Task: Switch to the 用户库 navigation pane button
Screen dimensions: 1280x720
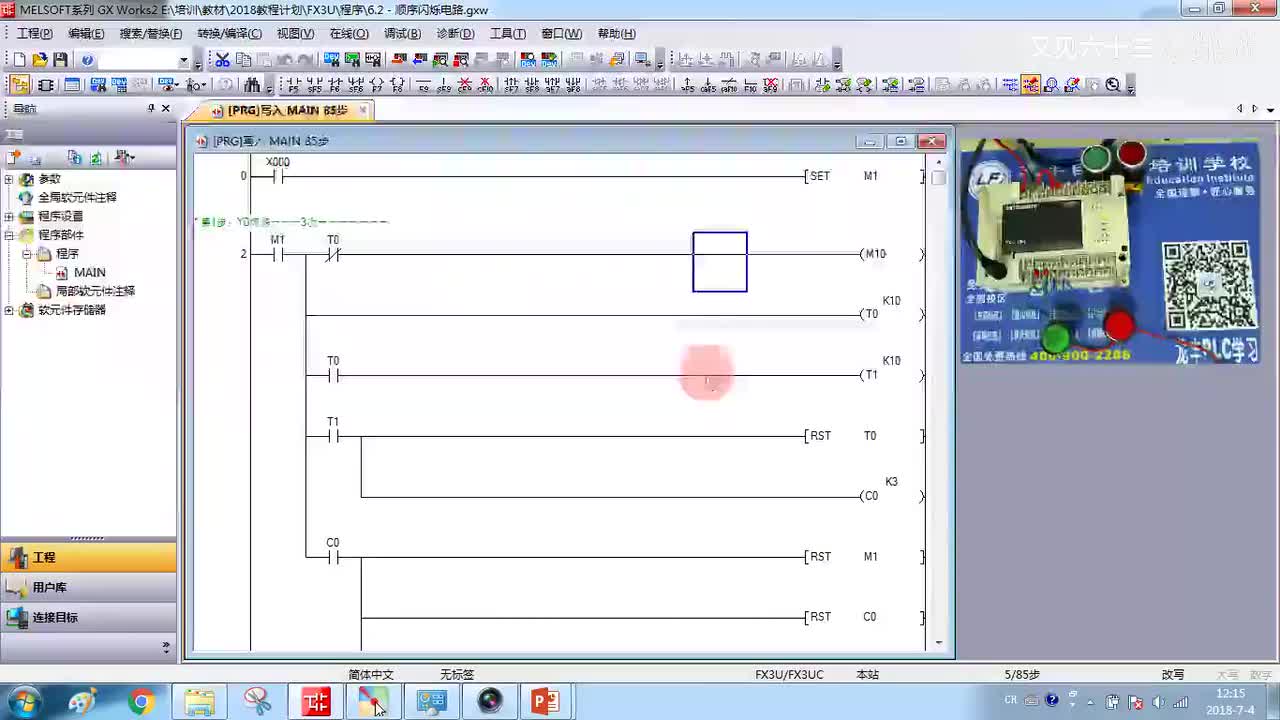Action: click(88, 587)
